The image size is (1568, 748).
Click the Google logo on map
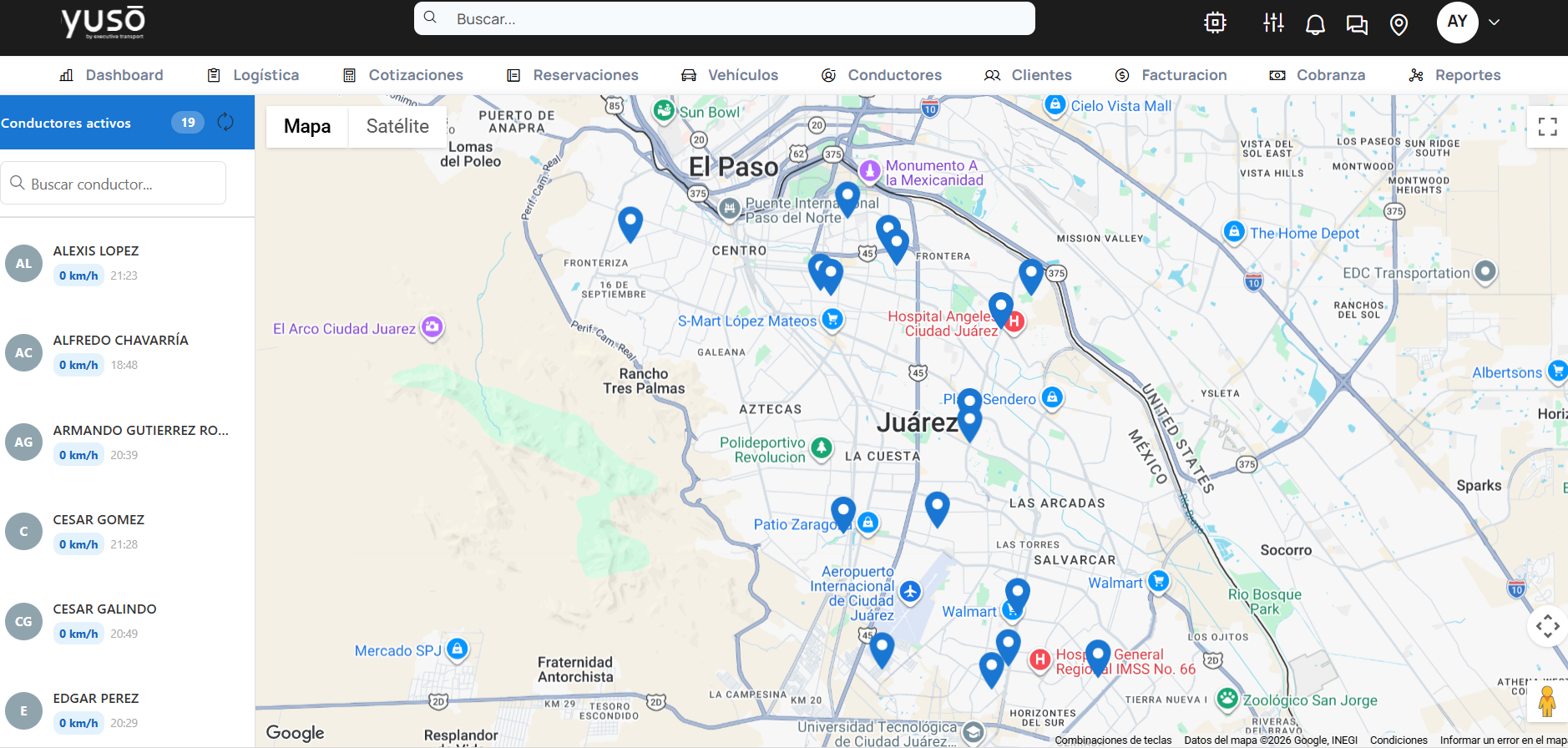point(295,732)
